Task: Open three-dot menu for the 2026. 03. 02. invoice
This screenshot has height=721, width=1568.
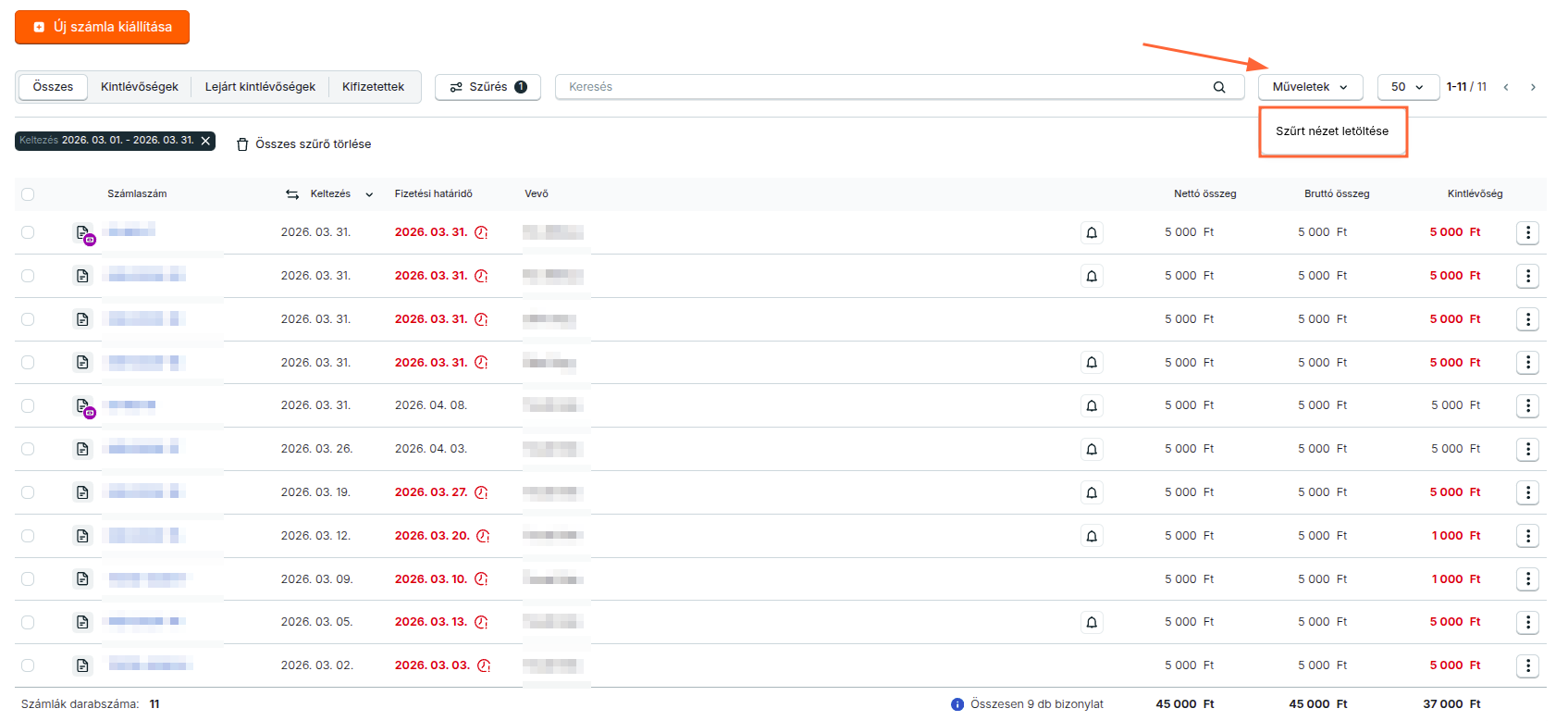Action: pyautogui.click(x=1527, y=665)
